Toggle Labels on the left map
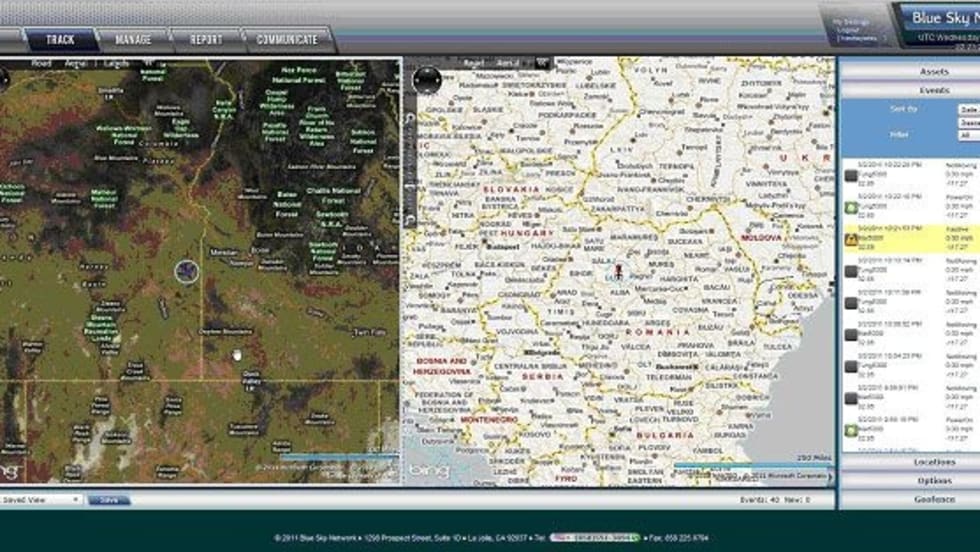980x552 pixels. pyautogui.click(x=116, y=63)
